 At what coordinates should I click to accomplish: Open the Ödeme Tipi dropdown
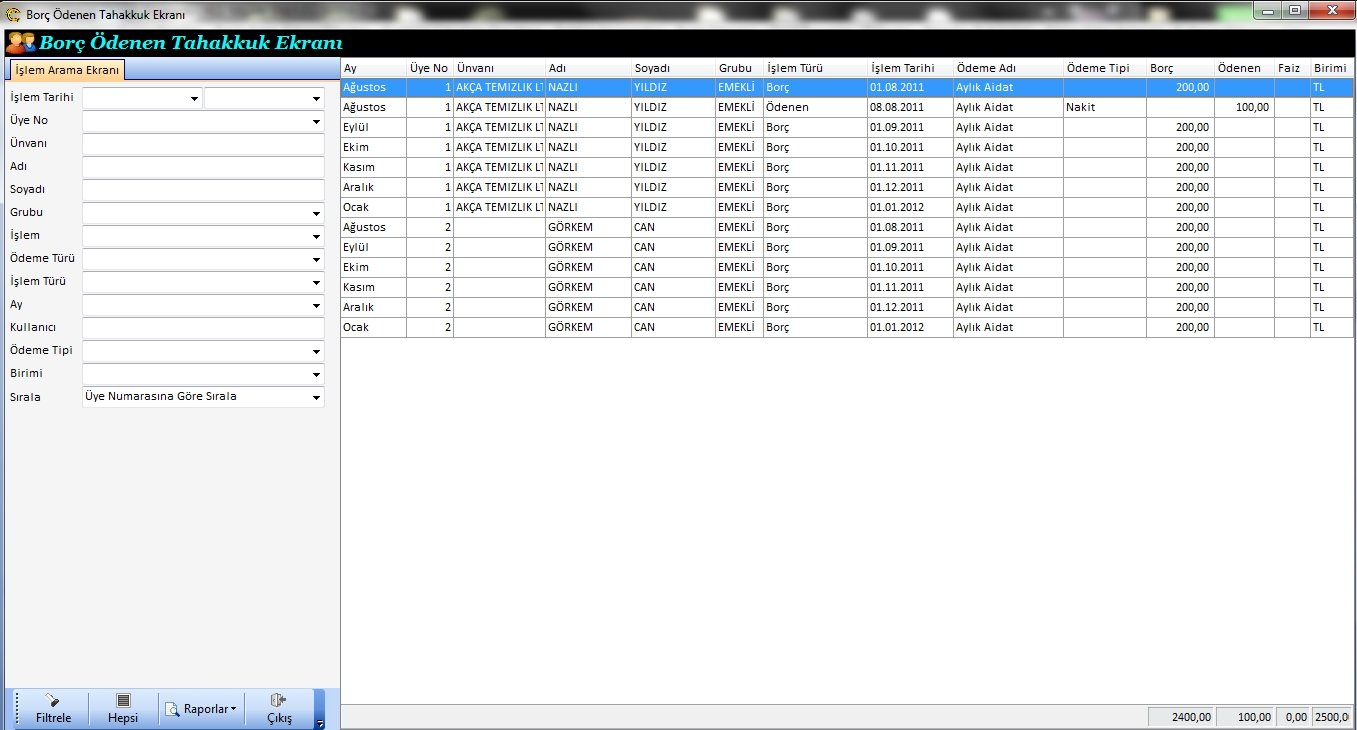[x=316, y=352]
